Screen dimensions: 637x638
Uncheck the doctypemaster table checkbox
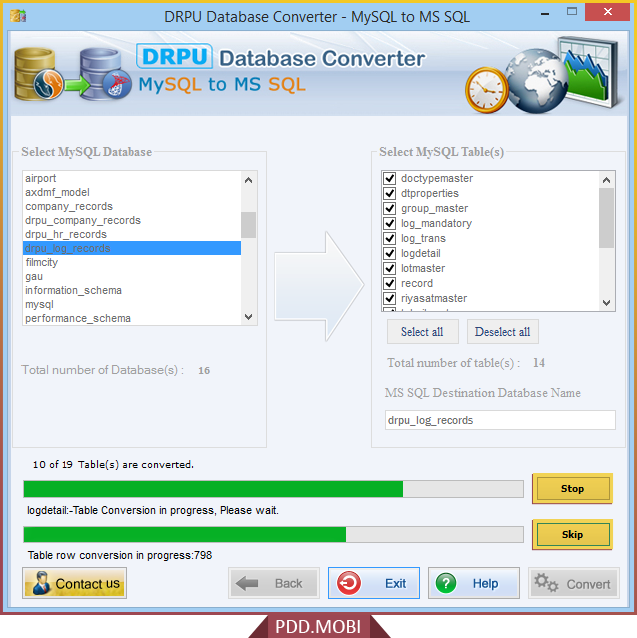[390, 179]
